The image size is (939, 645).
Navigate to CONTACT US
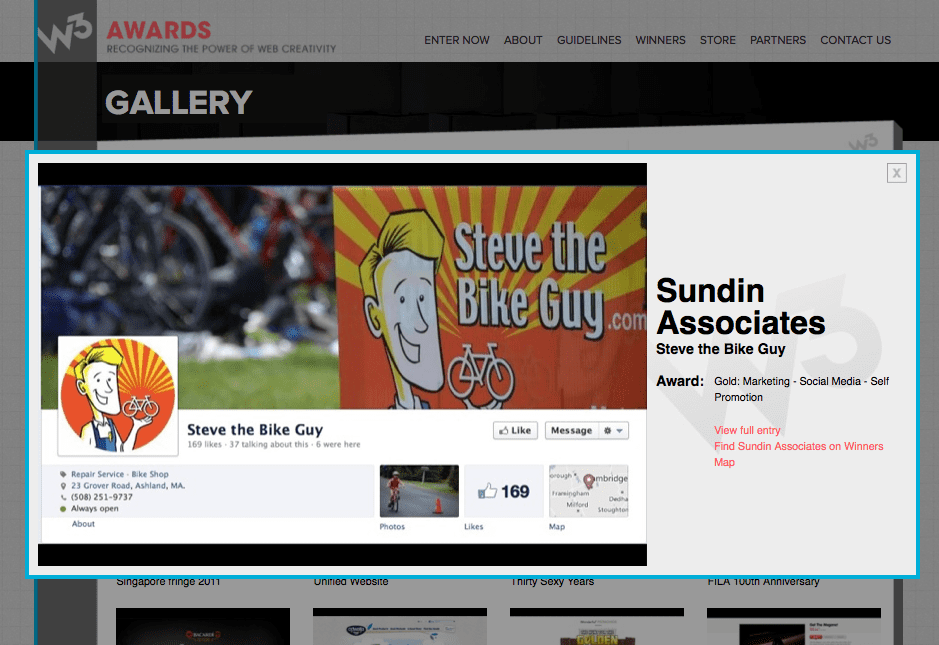click(856, 40)
